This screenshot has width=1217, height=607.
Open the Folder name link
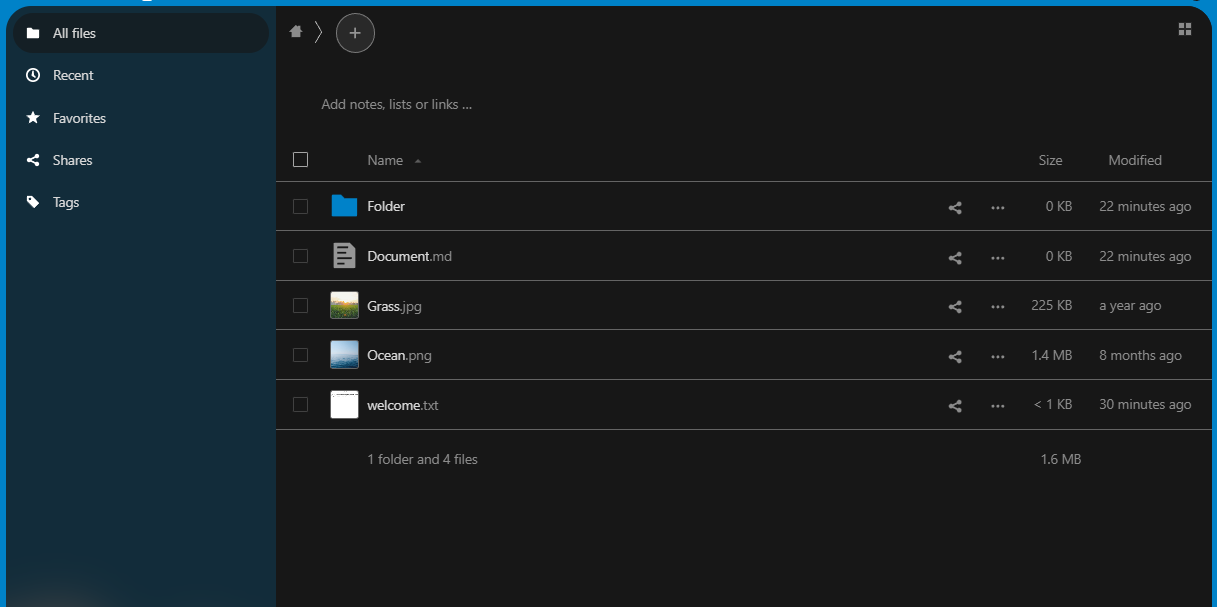(386, 206)
